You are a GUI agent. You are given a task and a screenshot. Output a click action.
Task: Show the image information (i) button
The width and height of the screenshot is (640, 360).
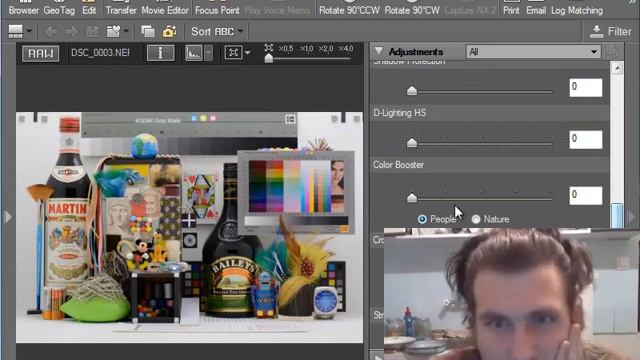click(x=160, y=53)
